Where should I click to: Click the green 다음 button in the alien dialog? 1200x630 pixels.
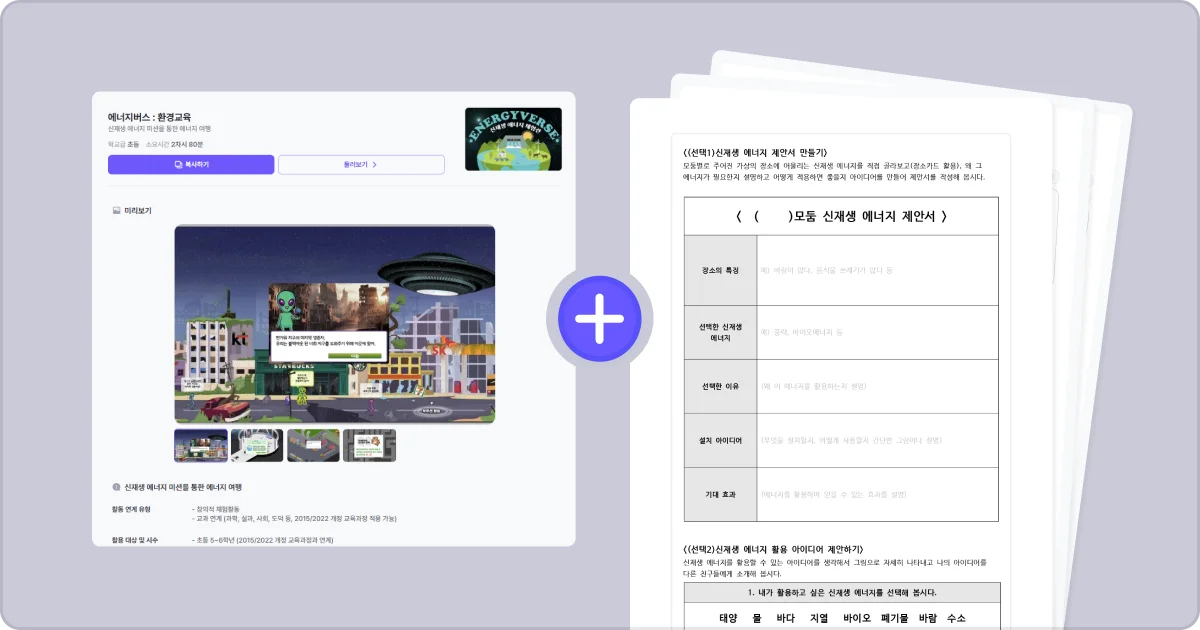355,355
